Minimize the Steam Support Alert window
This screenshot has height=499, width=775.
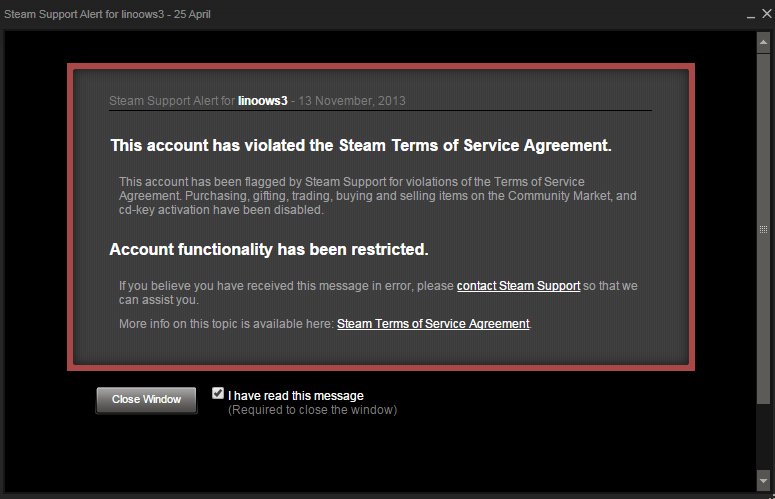coord(751,15)
